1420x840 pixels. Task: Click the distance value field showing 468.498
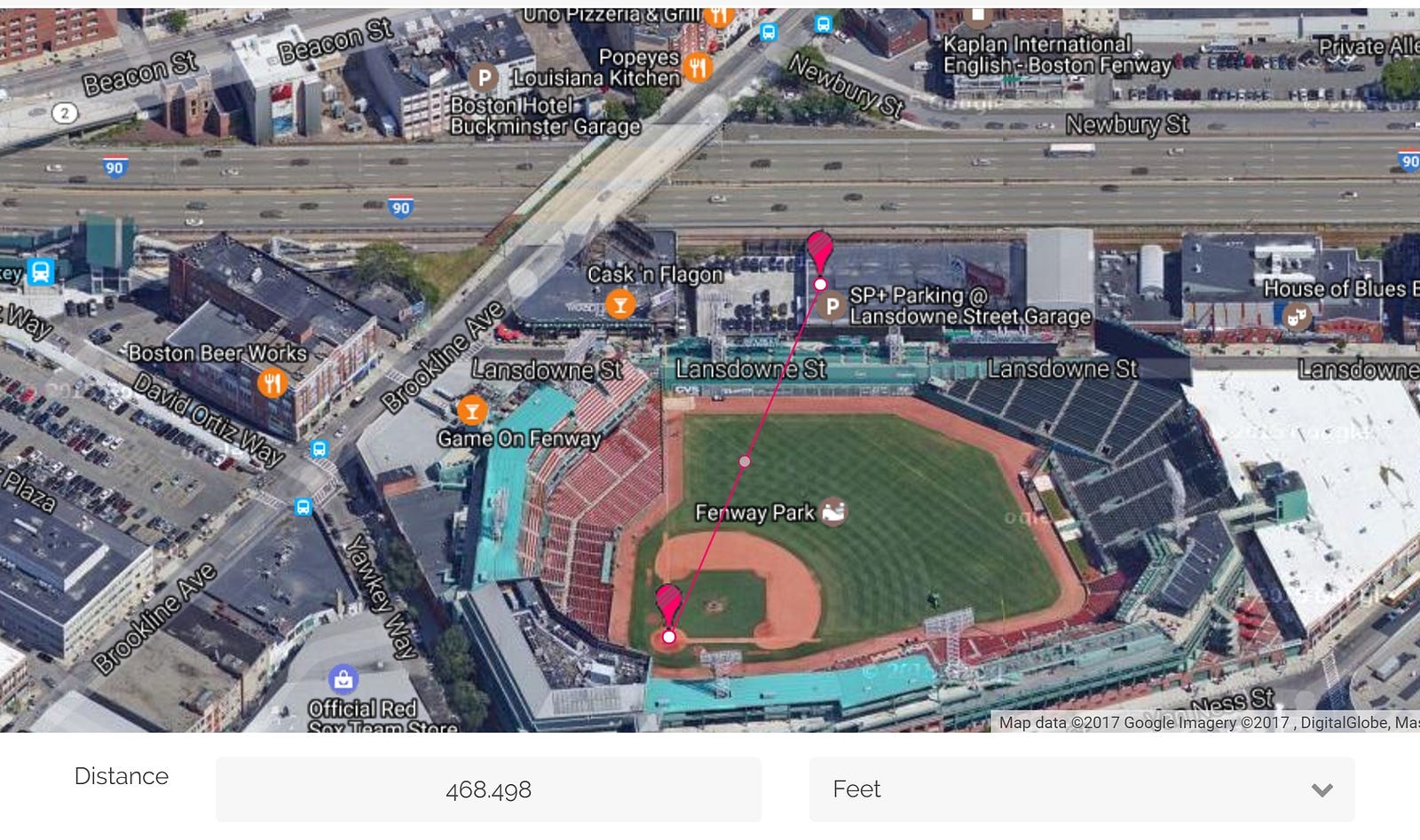click(488, 789)
